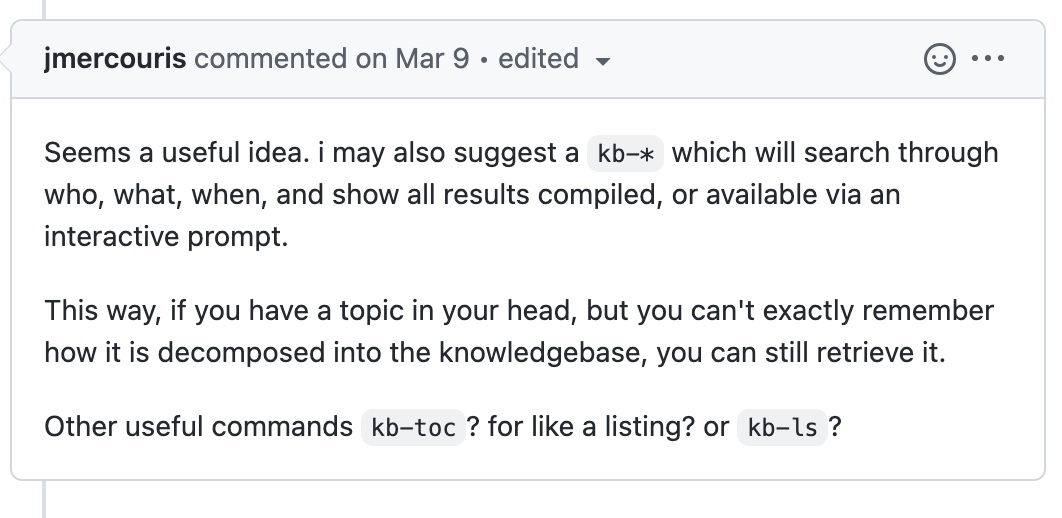Click the 'Seems a useful idea' sentence
This screenshot has height=518, width=1062.
click(176, 153)
